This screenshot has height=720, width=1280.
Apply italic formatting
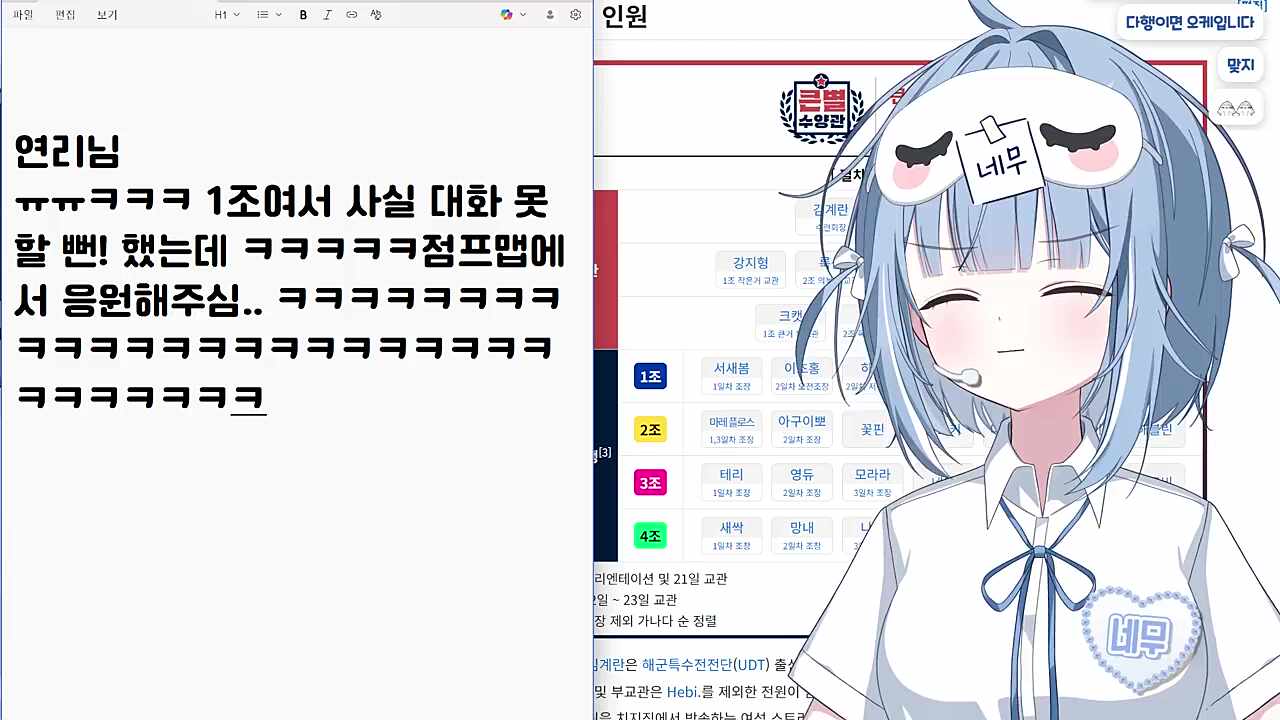pos(327,14)
